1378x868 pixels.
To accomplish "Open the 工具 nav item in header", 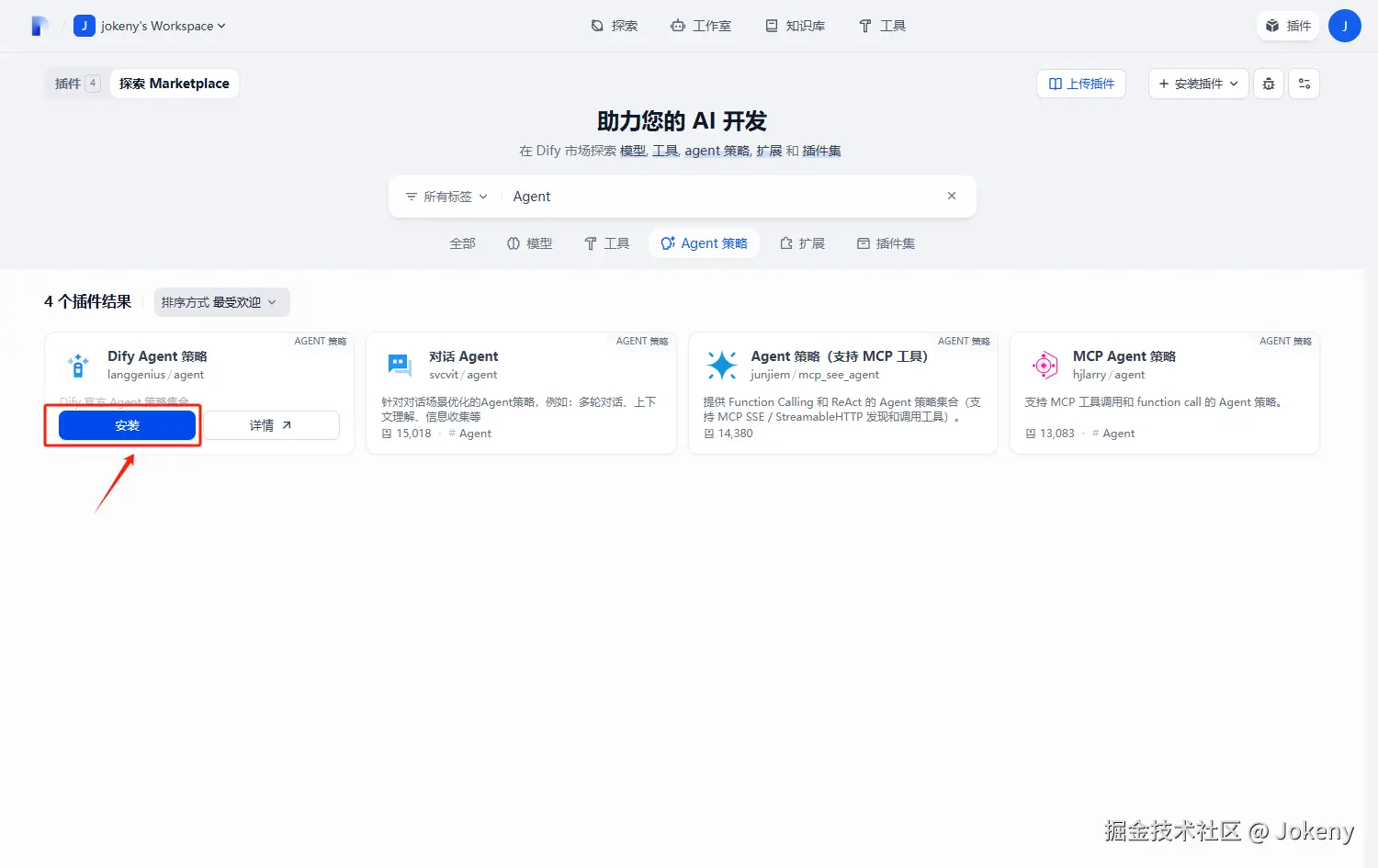I will point(883,26).
